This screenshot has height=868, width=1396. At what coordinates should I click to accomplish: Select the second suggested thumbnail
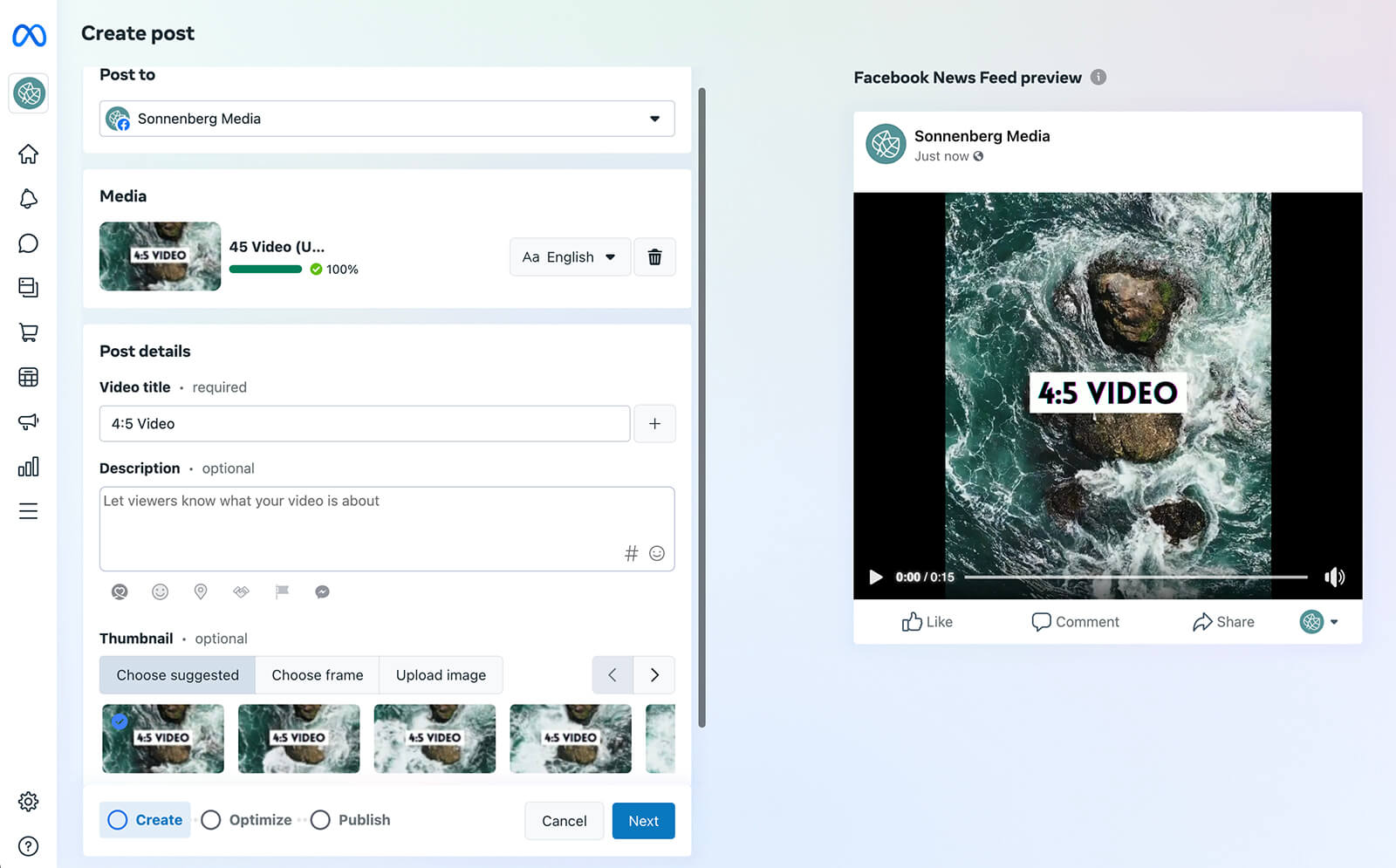(x=299, y=739)
